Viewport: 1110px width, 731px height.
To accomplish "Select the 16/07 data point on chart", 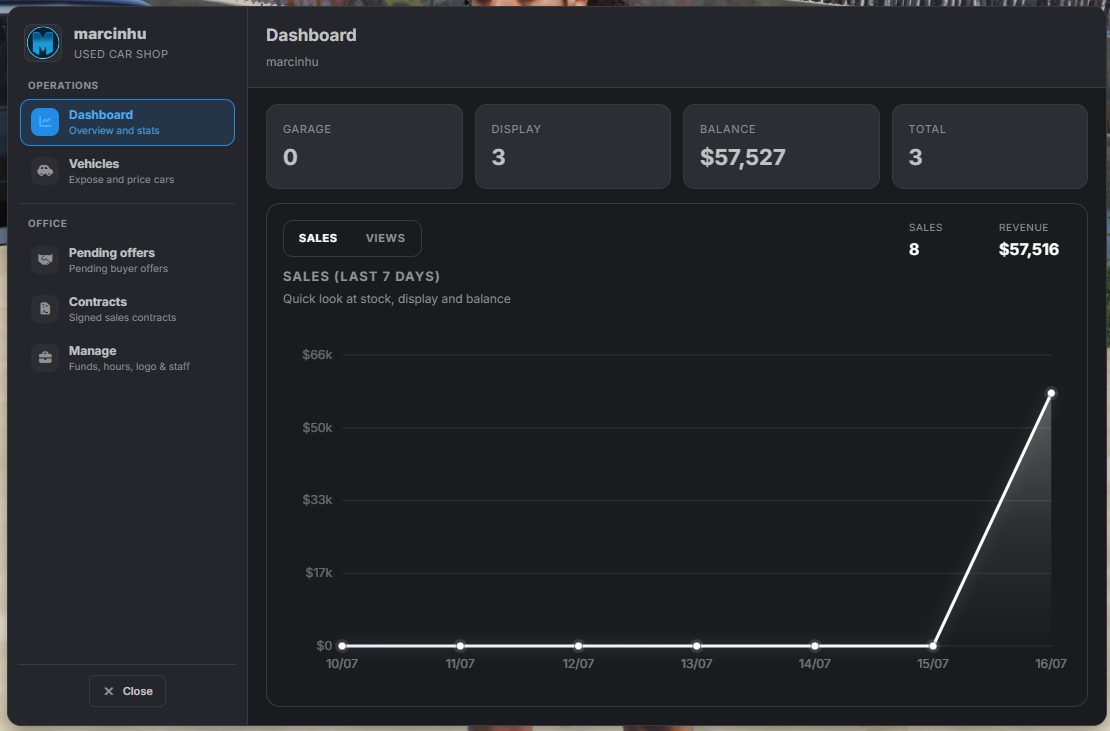I will (x=1051, y=393).
